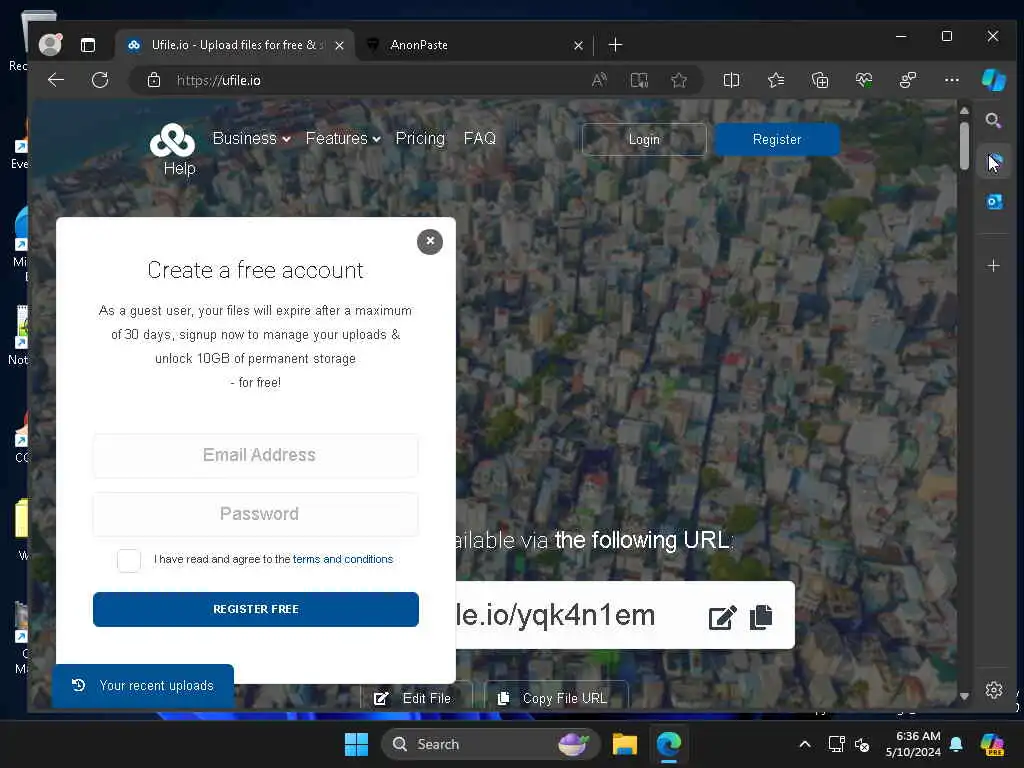The width and height of the screenshot is (1024, 768).
Task: Click the taskbar Search box
Action: tap(490, 744)
